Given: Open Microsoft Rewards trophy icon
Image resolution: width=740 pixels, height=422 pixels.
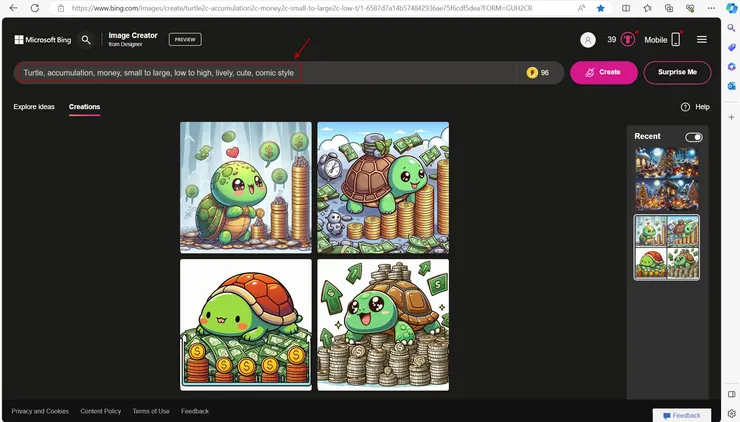Looking at the screenshot, I should (x=628, y=40).
